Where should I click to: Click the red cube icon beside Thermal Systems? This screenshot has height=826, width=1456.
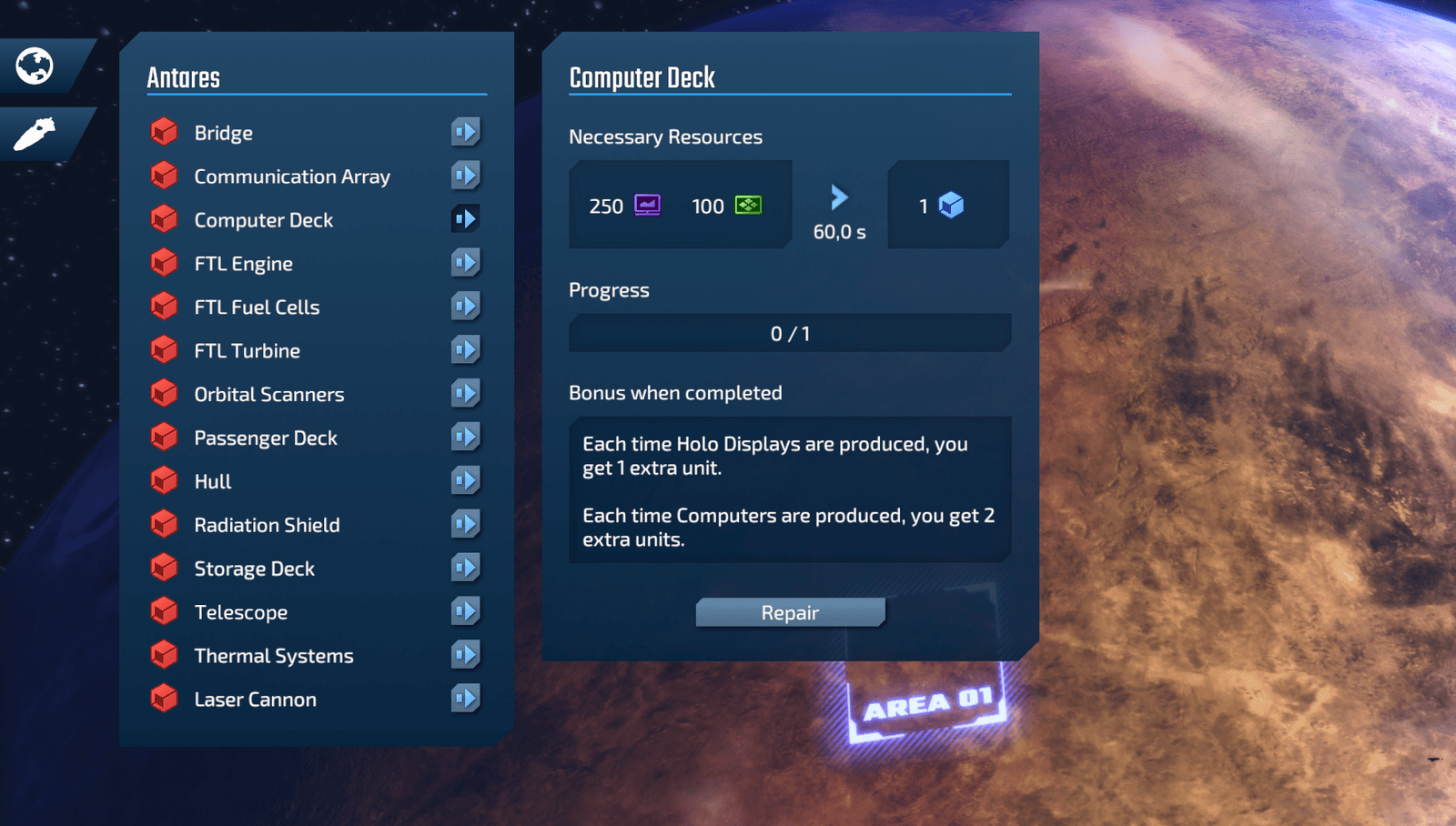pyautogui.click(x=164, y=655)
